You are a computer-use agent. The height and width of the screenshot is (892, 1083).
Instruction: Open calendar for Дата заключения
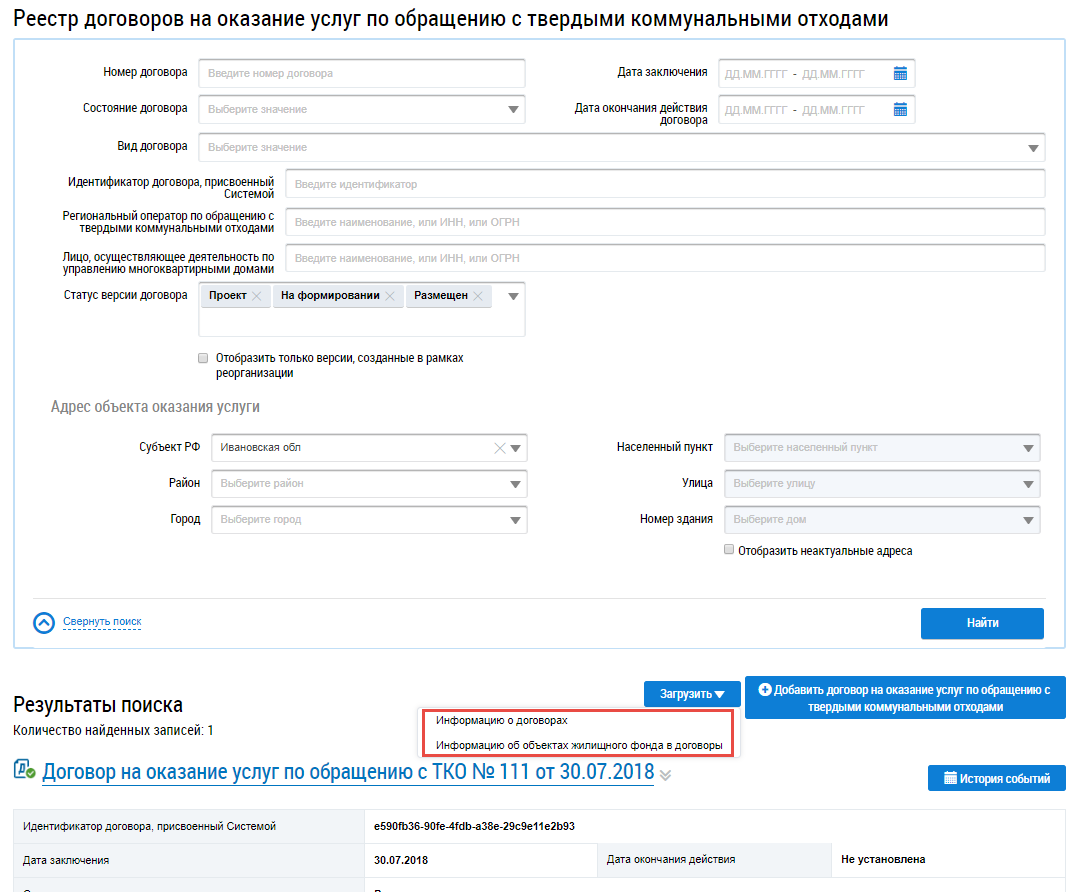(900, 73)
